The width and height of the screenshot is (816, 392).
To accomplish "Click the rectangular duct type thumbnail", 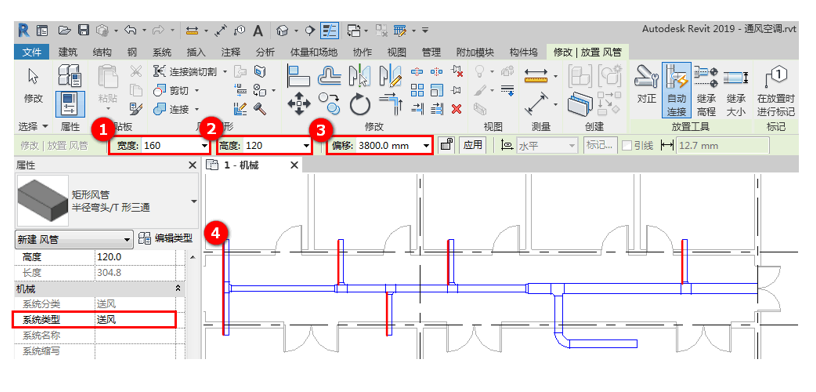I will (x=43, y=200).
